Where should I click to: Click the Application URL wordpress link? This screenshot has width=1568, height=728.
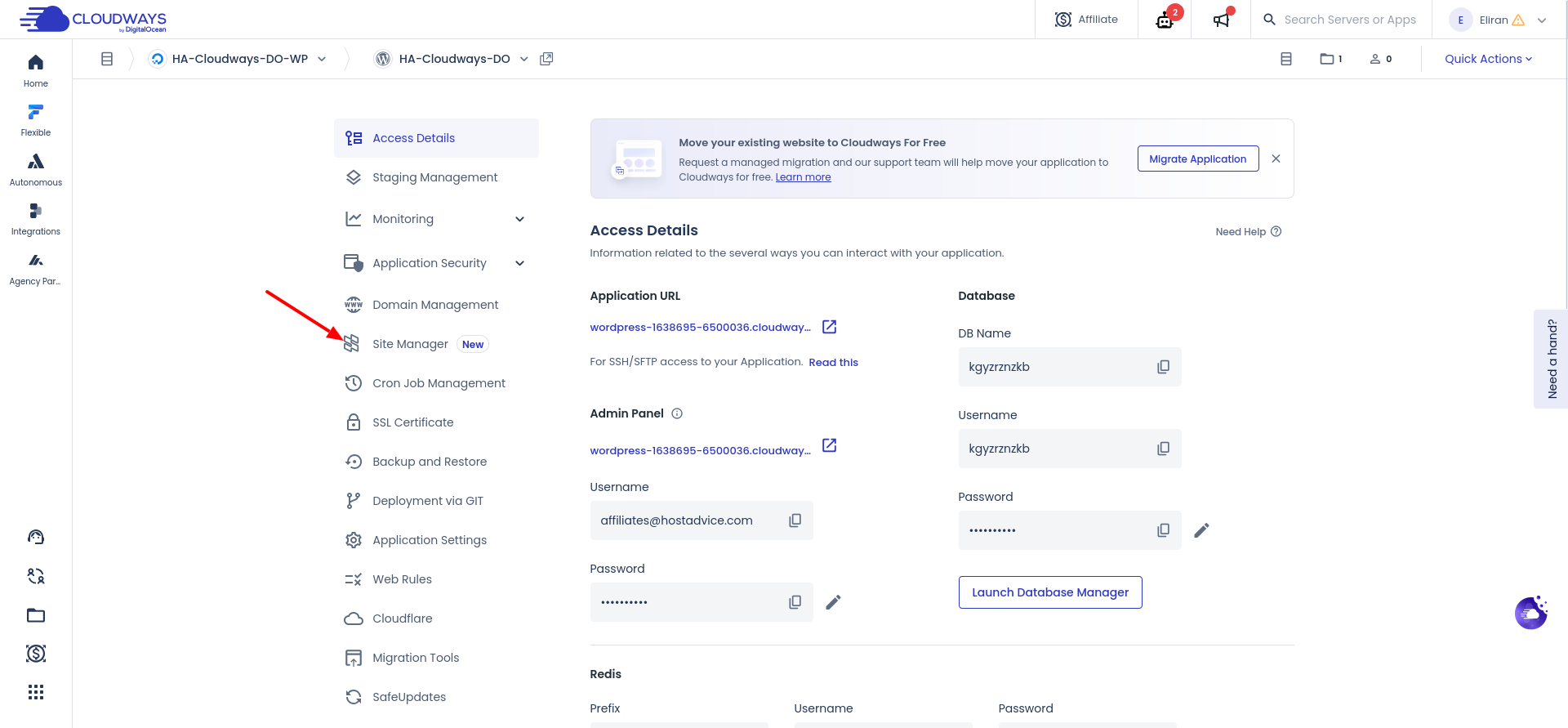[700, 328]
